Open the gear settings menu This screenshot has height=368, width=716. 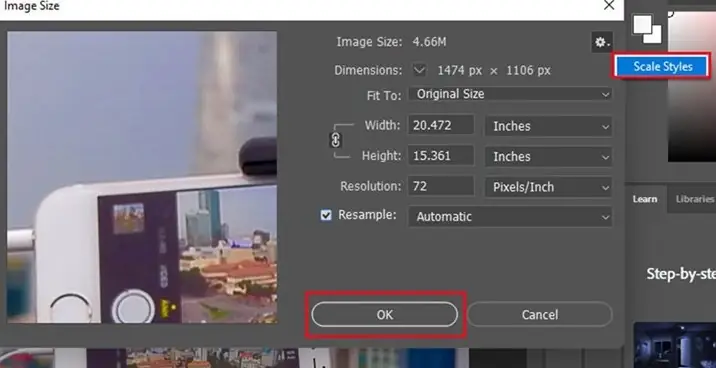point(601,42)
